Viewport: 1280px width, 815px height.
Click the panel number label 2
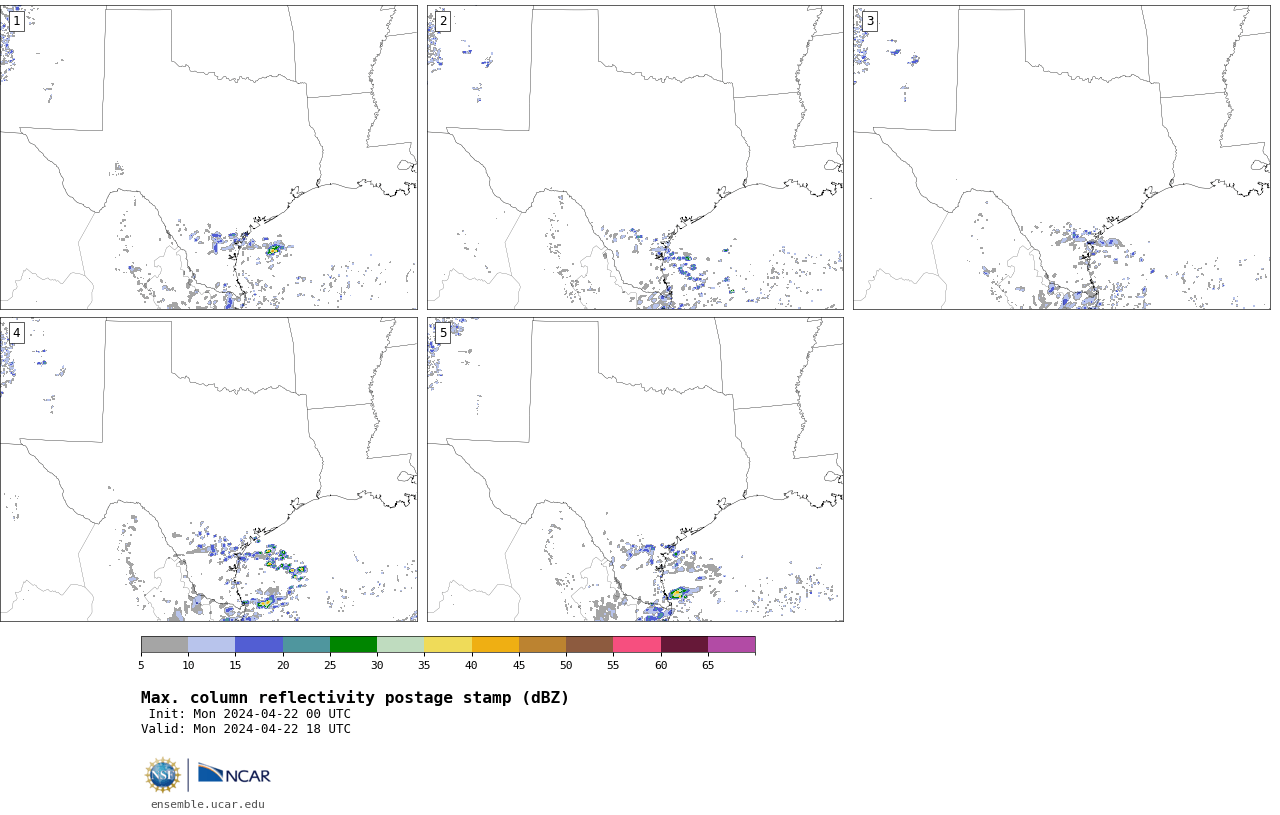[443, 21]
